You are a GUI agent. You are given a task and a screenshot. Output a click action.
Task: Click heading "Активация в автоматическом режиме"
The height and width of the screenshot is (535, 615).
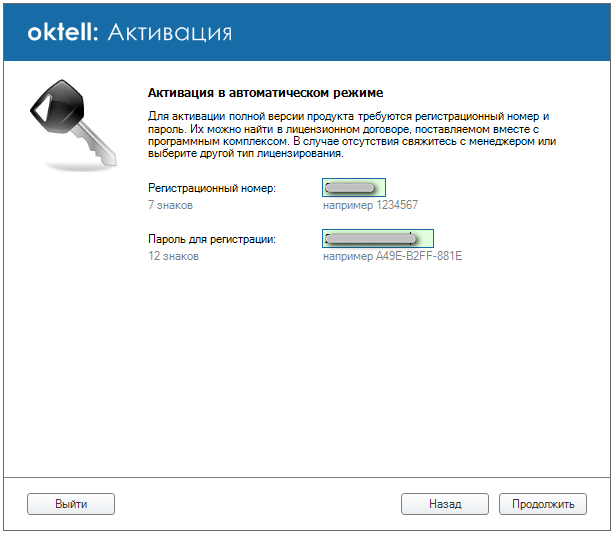tap(259, 93)
